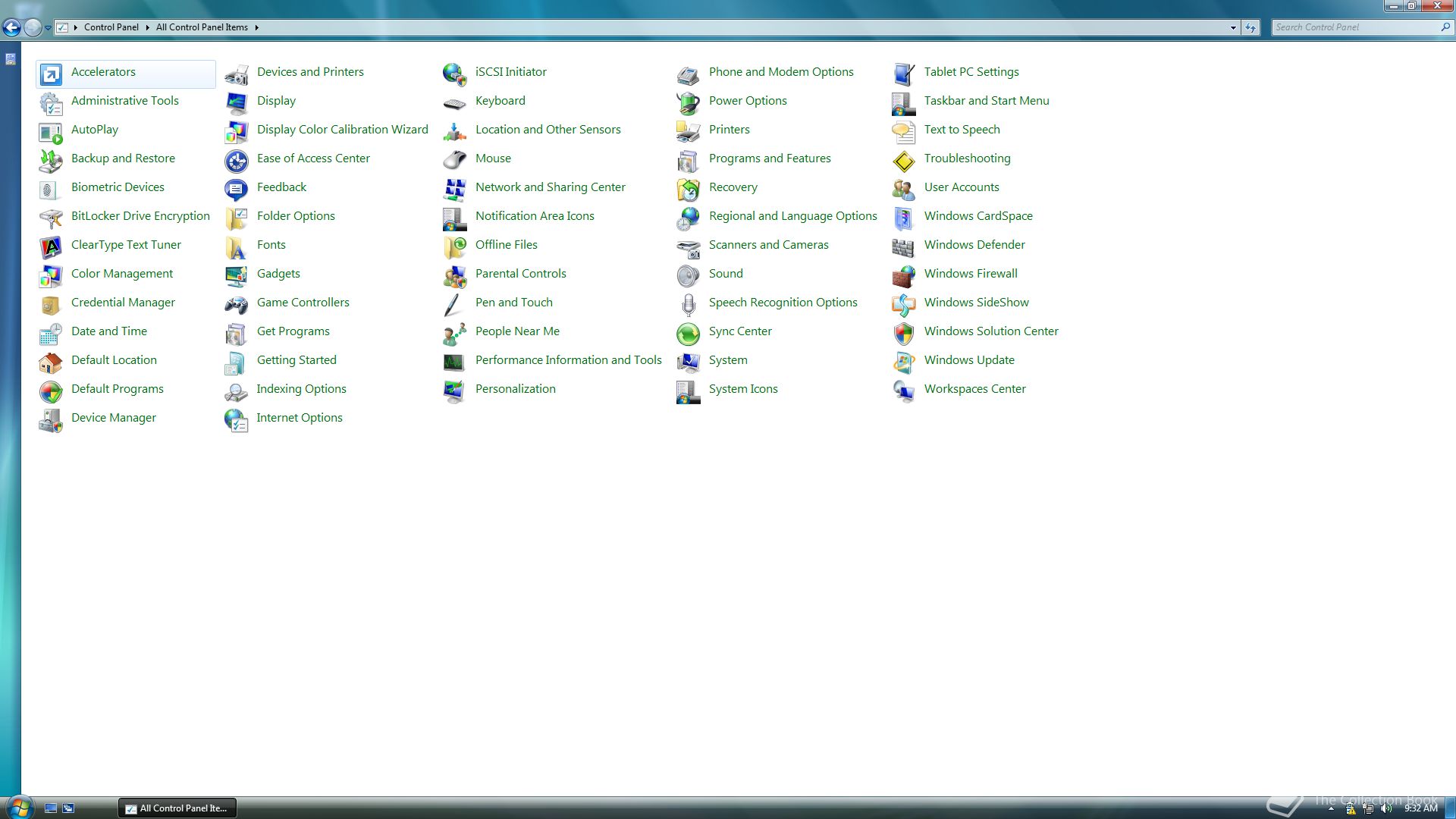This screenshot has height=819, width=1456.
Task: Open the Workspaces Center link
Action: click(x=975, y=389)
